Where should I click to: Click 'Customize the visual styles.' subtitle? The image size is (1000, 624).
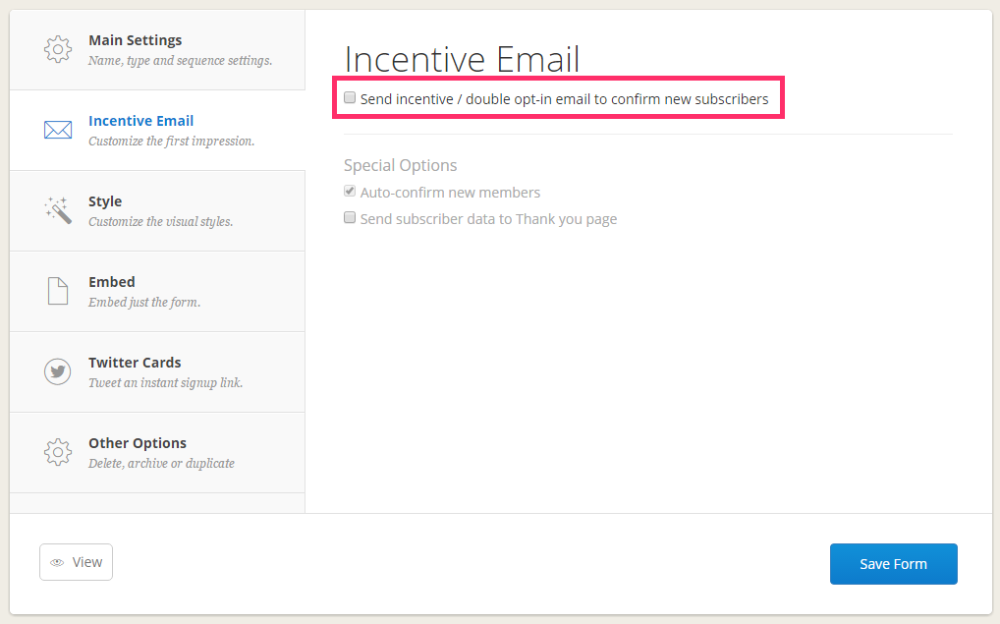pyautogui.click(x=161, y=221)
